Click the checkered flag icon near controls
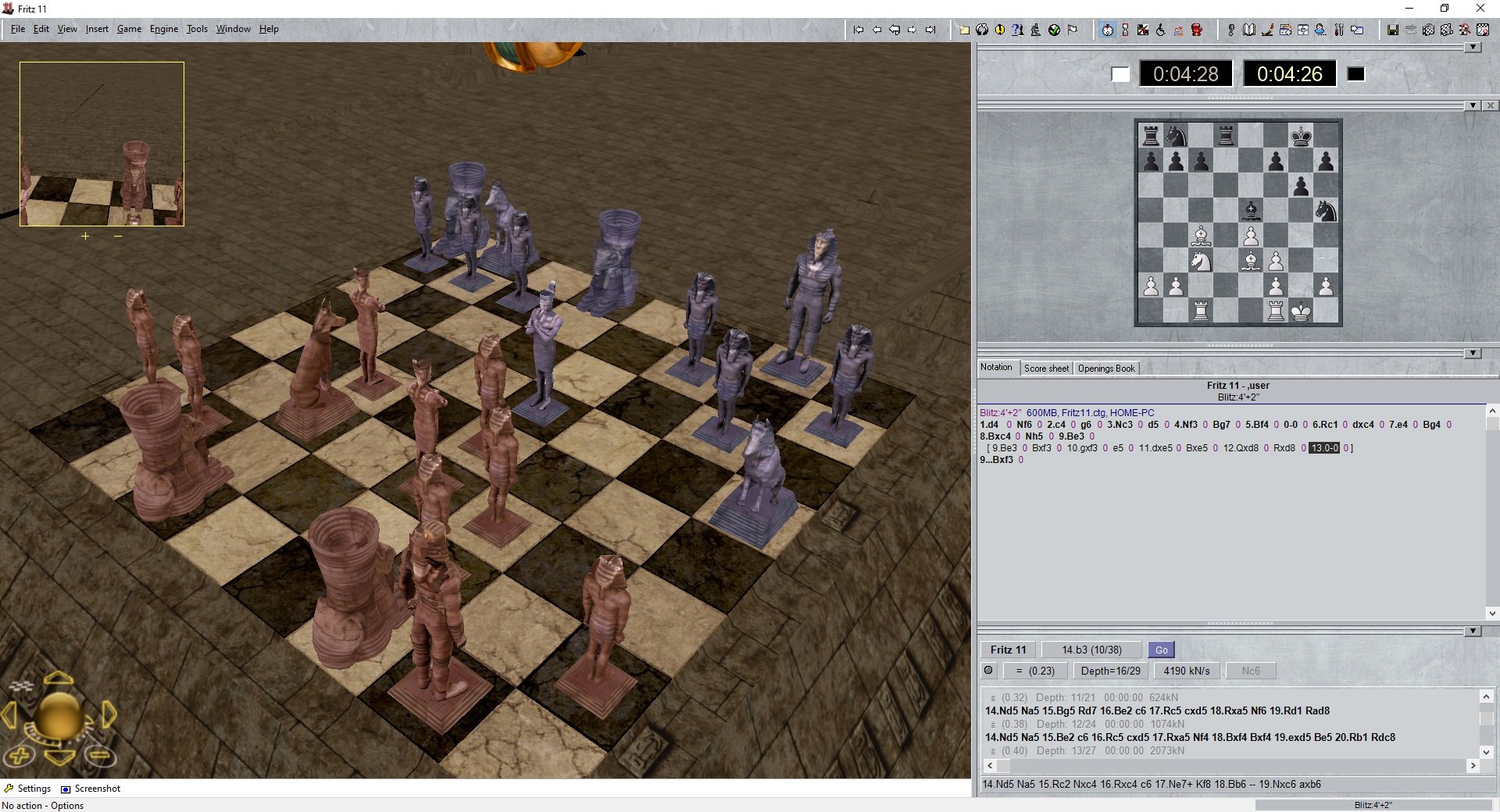 23,686
